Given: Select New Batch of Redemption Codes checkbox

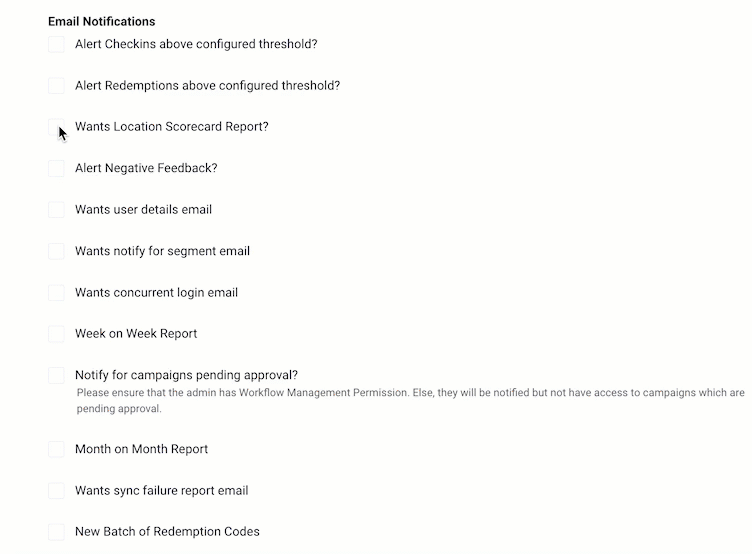Looking at the screenshot, I should (x=56, y=532).
